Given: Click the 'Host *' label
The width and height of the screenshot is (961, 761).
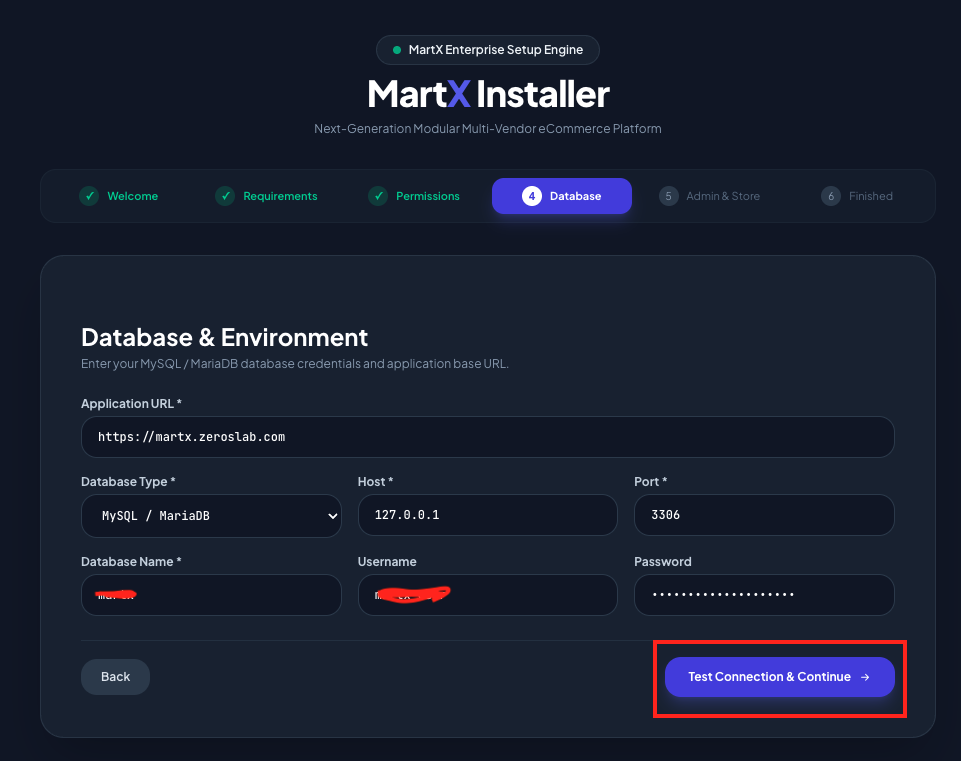Looking at the screenshot, I should pyautogui.click(x=375, y=482).
